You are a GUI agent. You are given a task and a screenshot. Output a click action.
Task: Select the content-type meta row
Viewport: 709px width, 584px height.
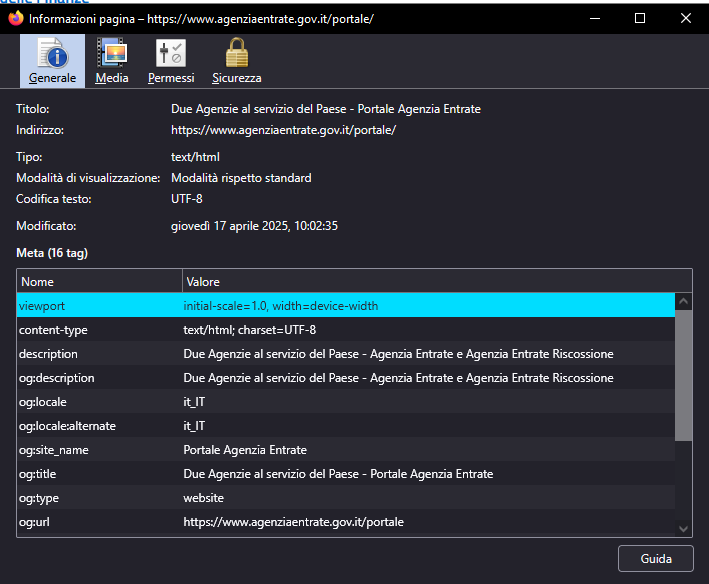[346, 330]
